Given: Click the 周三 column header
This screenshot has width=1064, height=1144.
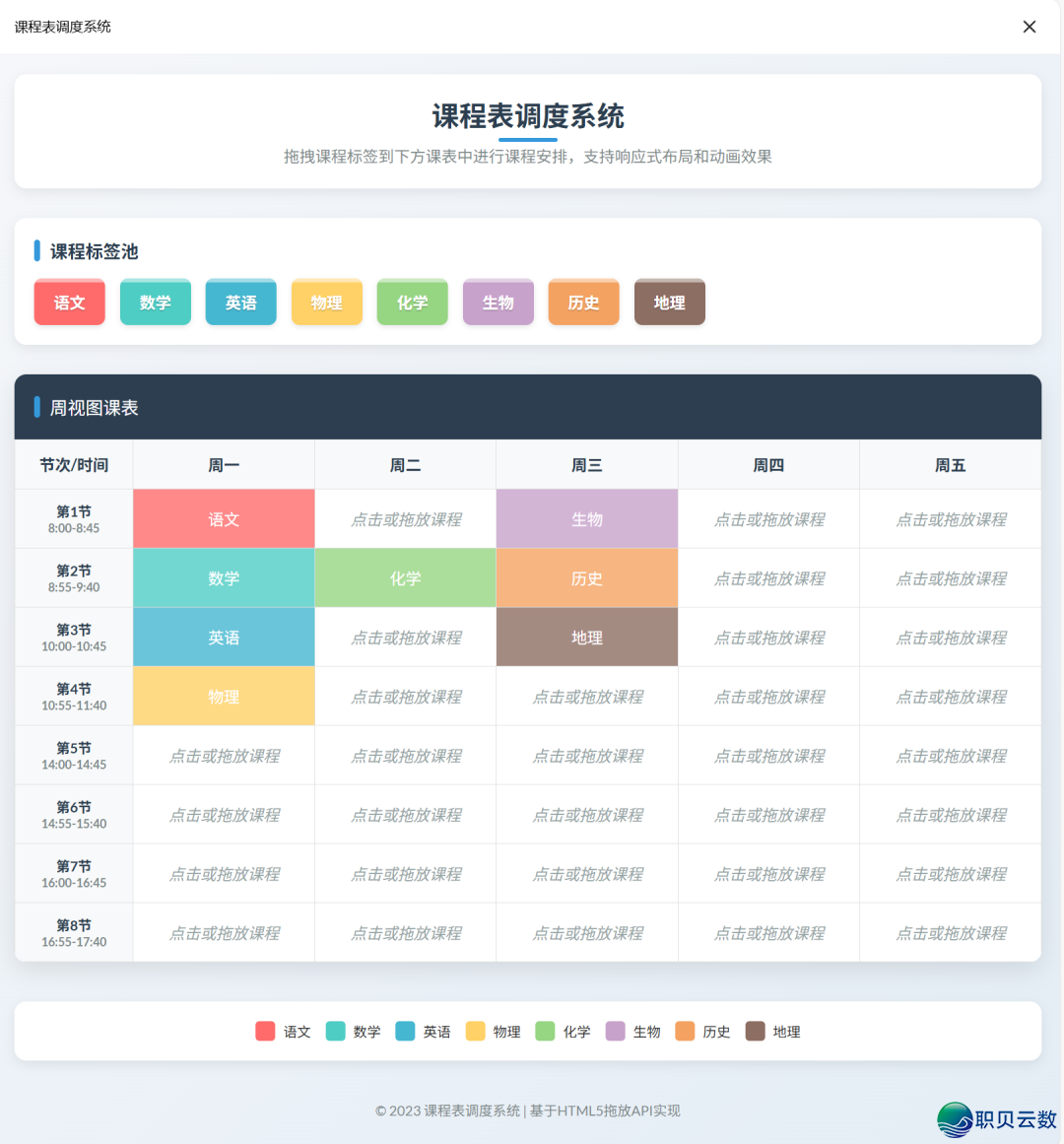Looking at the screenshot, I should pos(587,465).
